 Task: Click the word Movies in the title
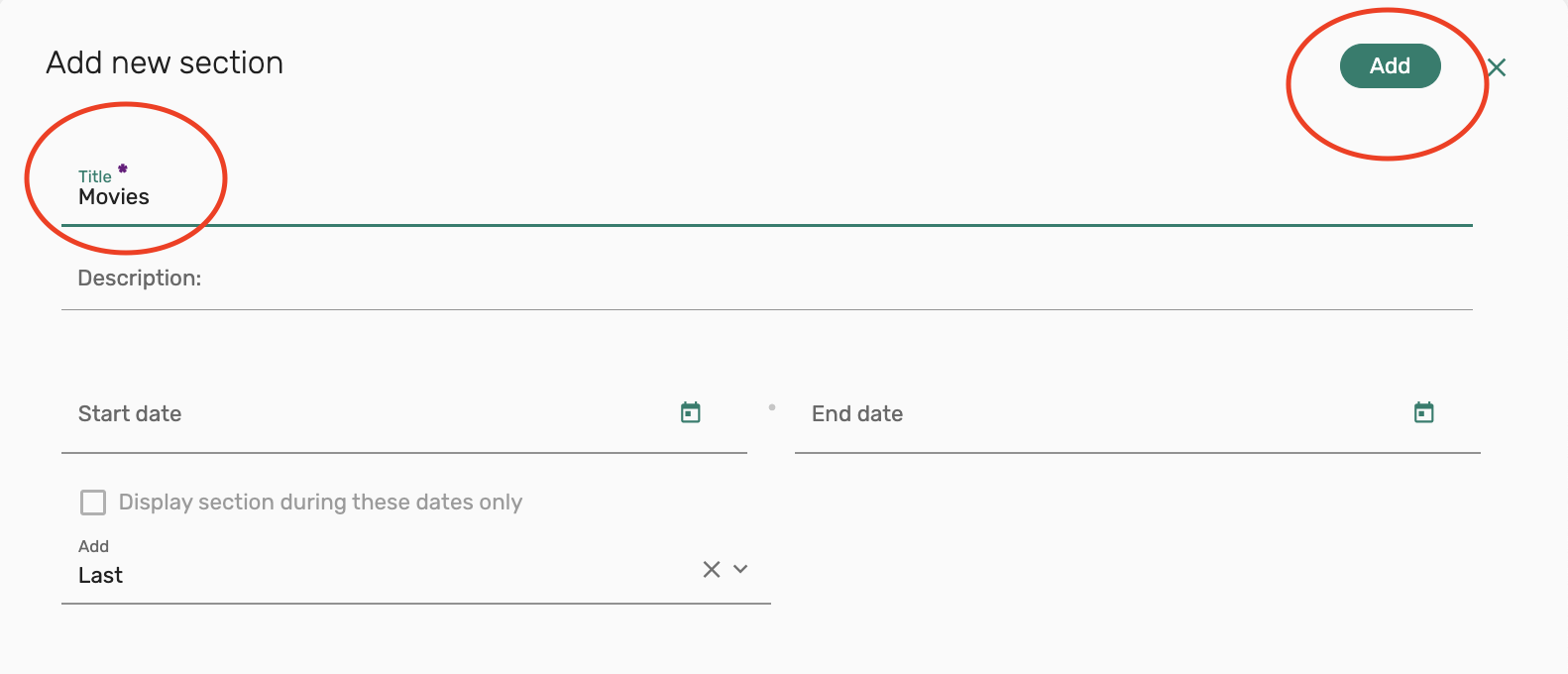click(x=114, y=197)
